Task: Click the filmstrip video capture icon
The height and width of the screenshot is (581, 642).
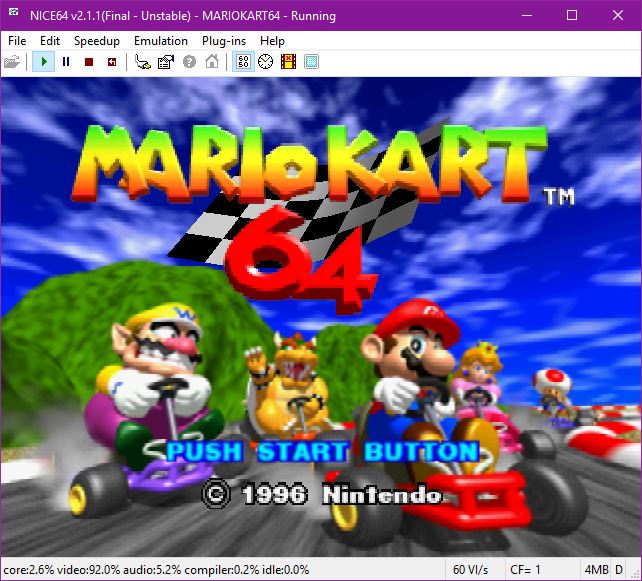Action: 289,62
